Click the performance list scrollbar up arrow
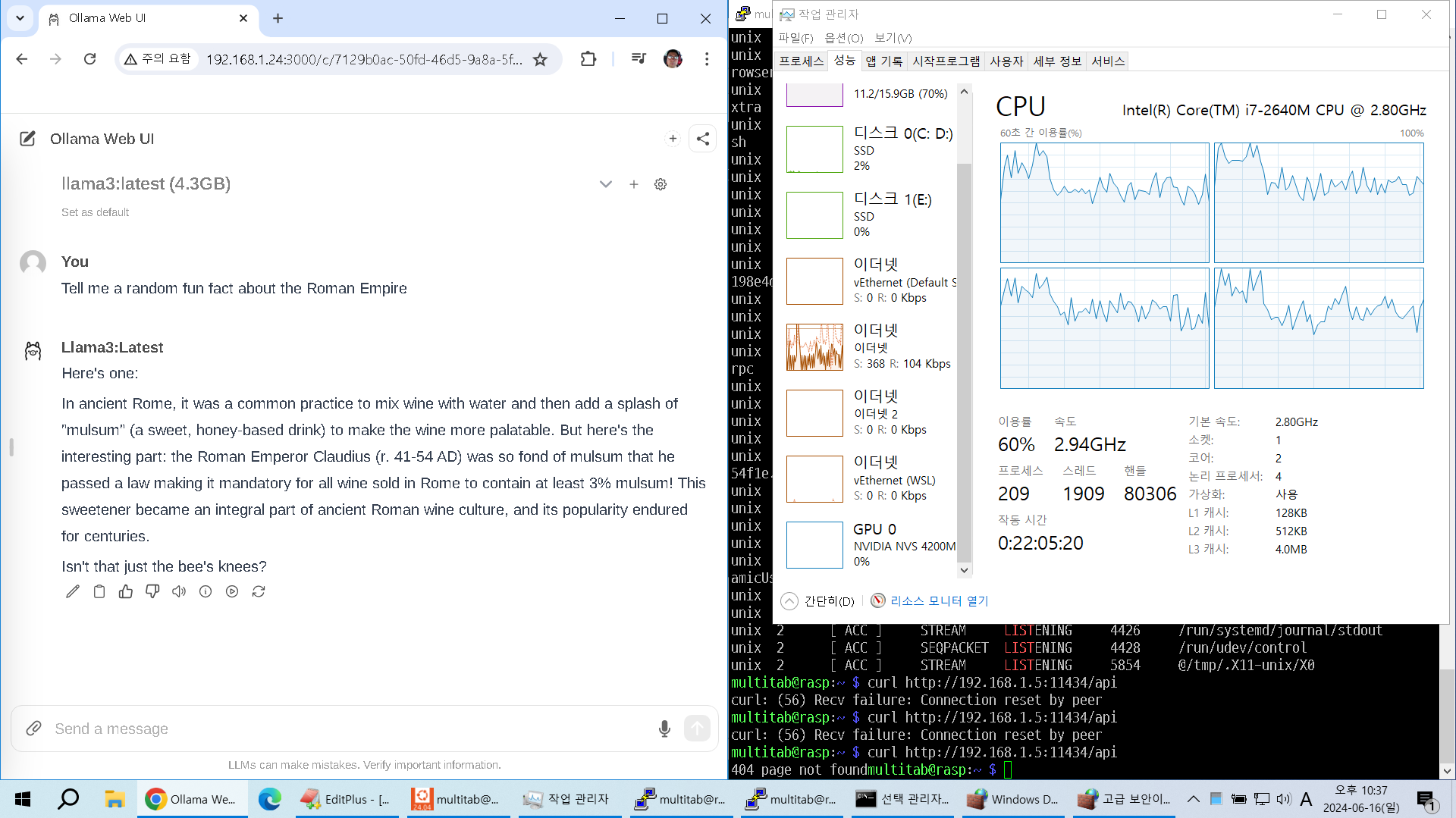This screenshot has height=818, width=1456. tap(965, 92)
